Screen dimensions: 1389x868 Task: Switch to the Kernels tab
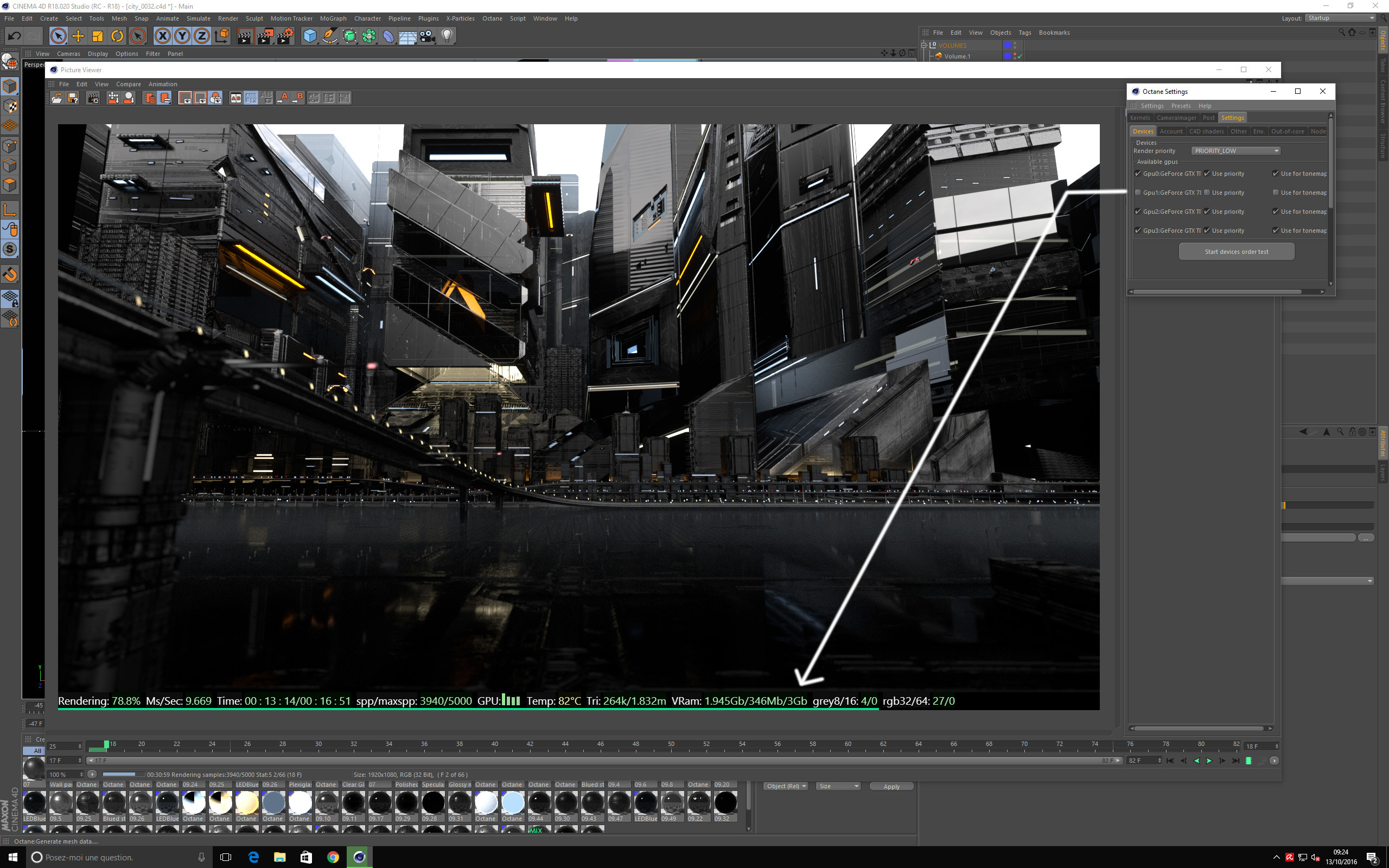pos(1140,118)
